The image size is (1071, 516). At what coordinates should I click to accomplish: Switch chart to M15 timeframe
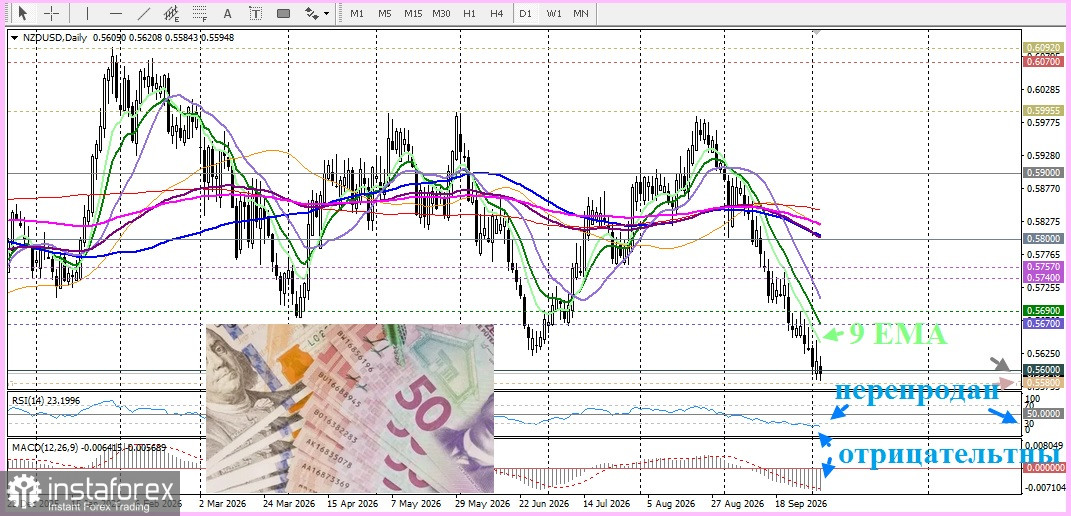click(x=413, y=13)
